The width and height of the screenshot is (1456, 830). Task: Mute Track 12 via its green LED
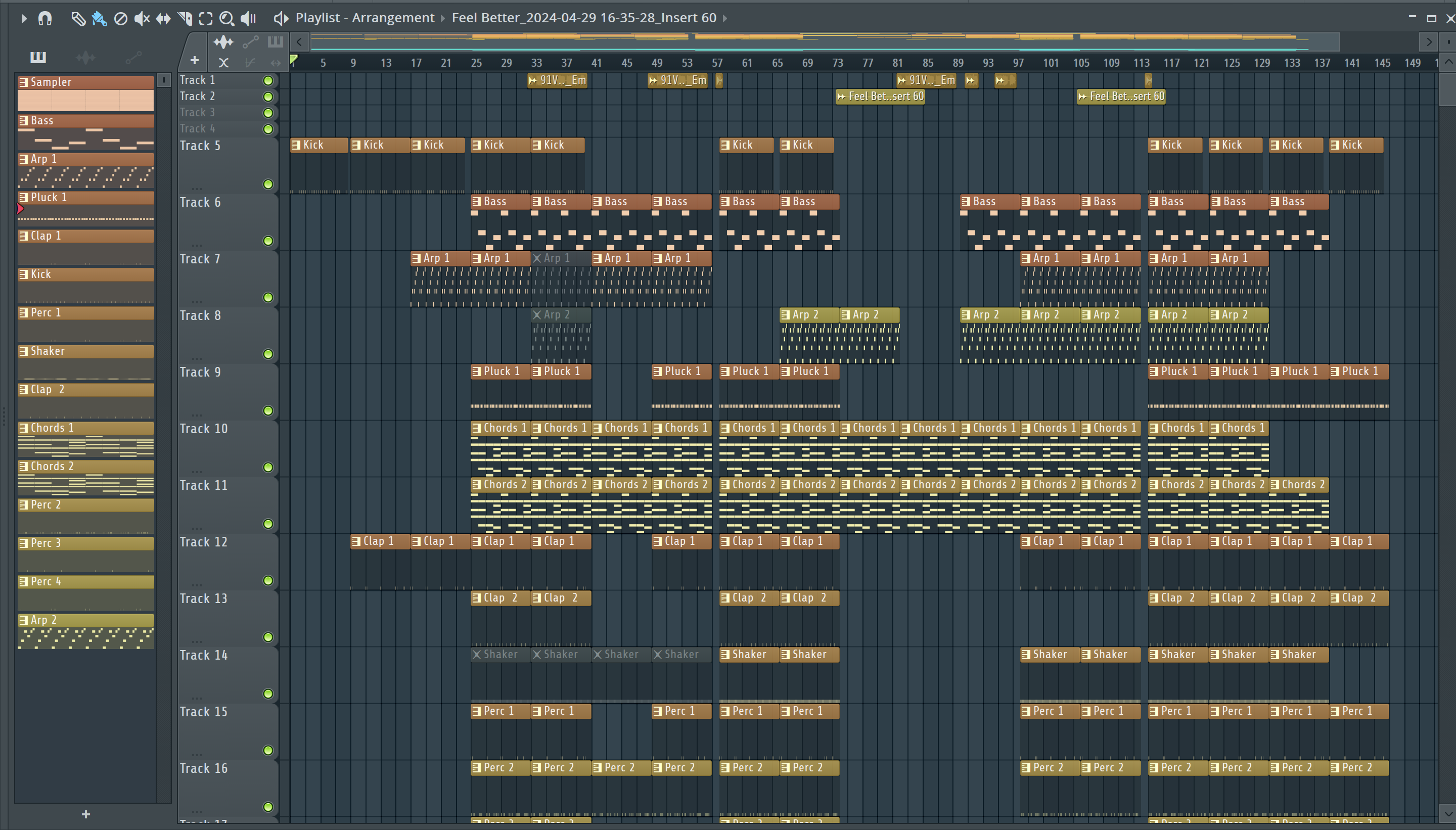pos(268,580)
